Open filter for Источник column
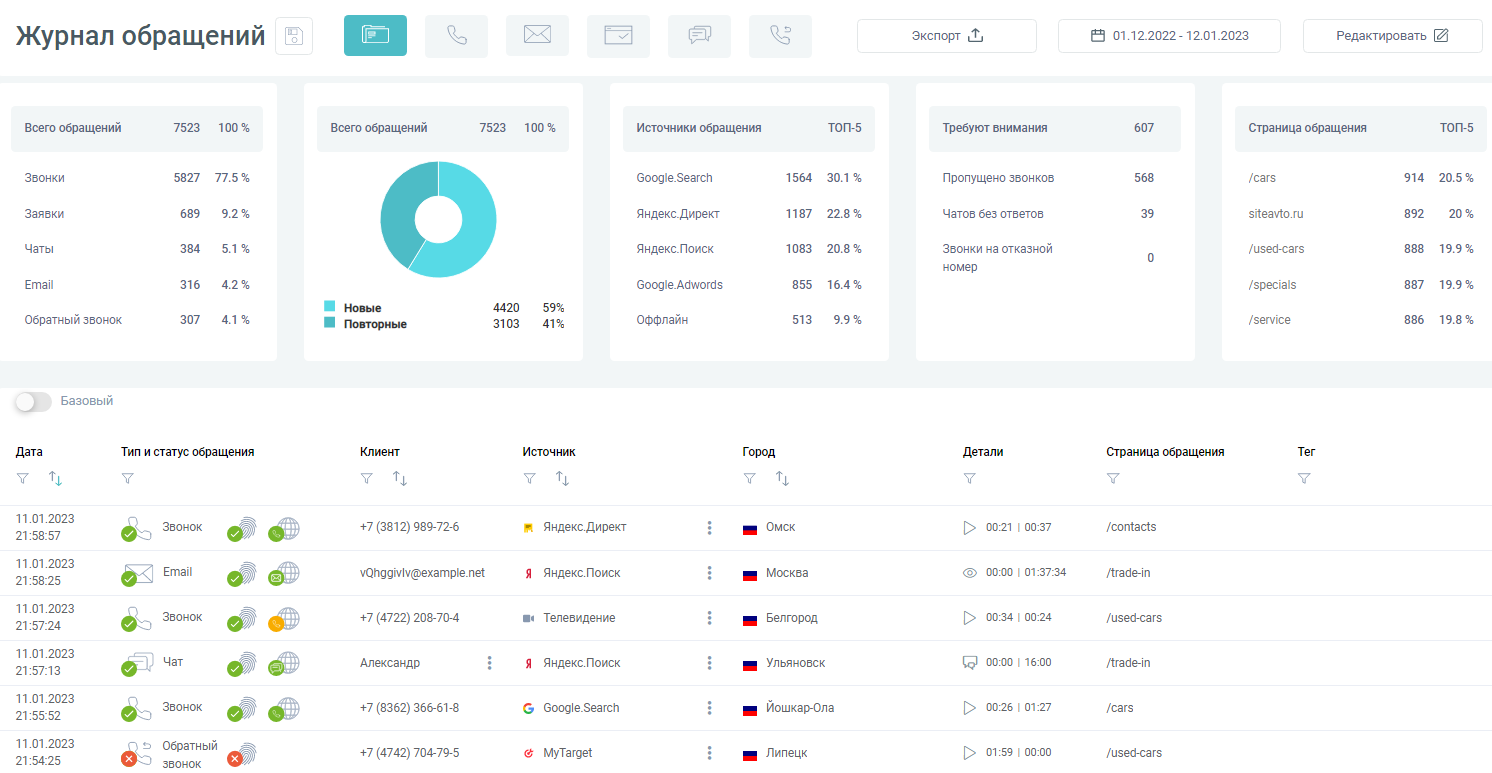Screen dimensions: 1492x773 click(x=529, y=479)
